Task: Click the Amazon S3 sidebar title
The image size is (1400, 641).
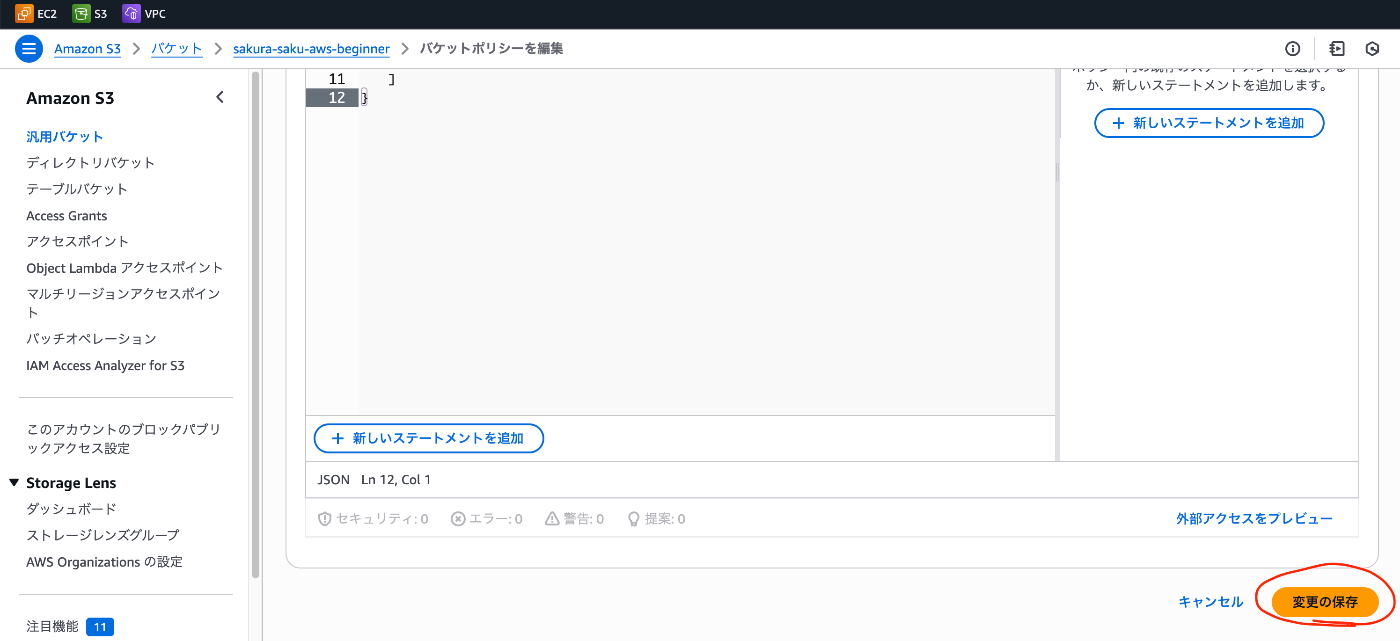Action: coord(70,98)
